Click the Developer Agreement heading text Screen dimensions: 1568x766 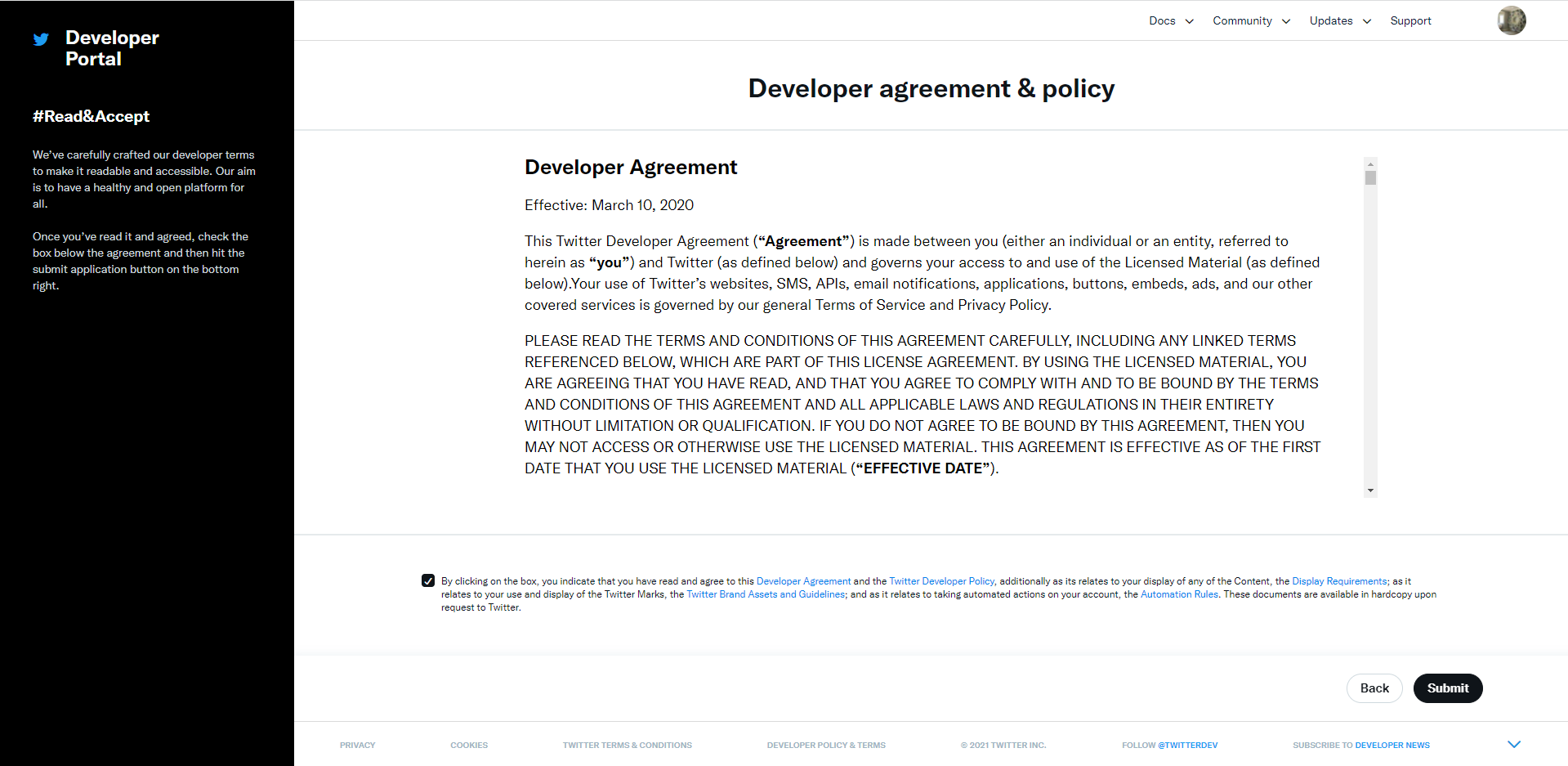[631, 167]
